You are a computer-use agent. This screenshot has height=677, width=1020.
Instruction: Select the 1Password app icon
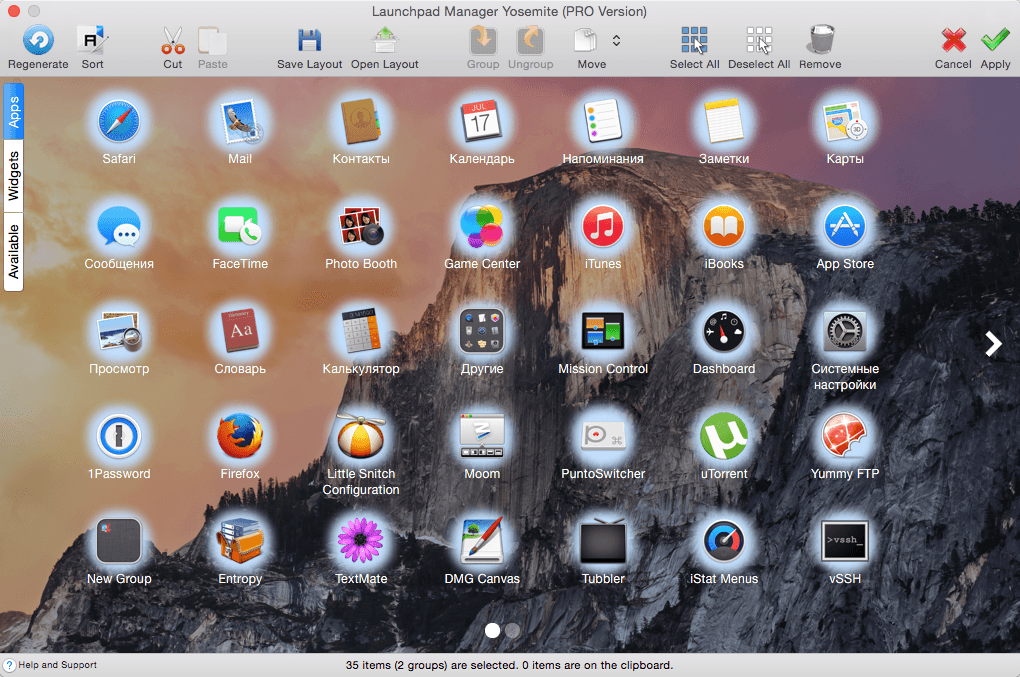tap(118, 436)
